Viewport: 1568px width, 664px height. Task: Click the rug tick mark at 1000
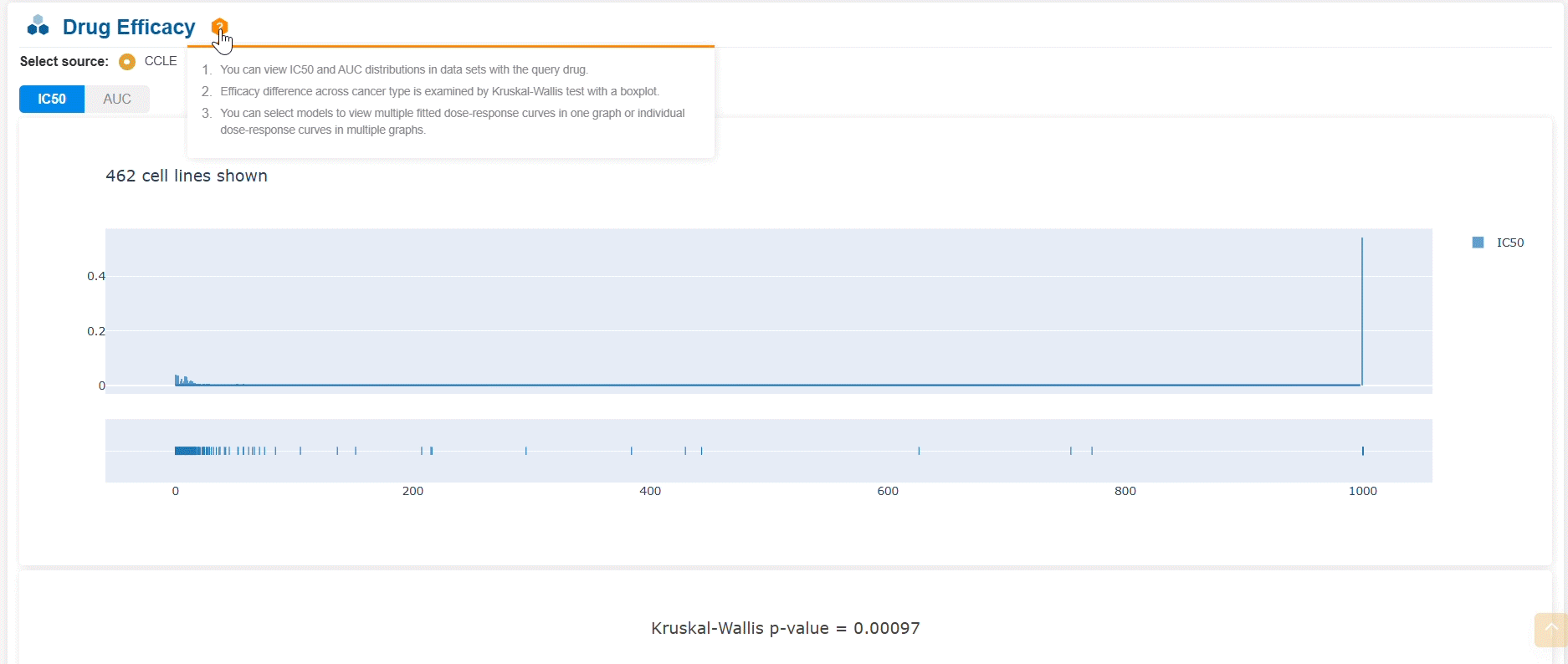(1363, 451)
